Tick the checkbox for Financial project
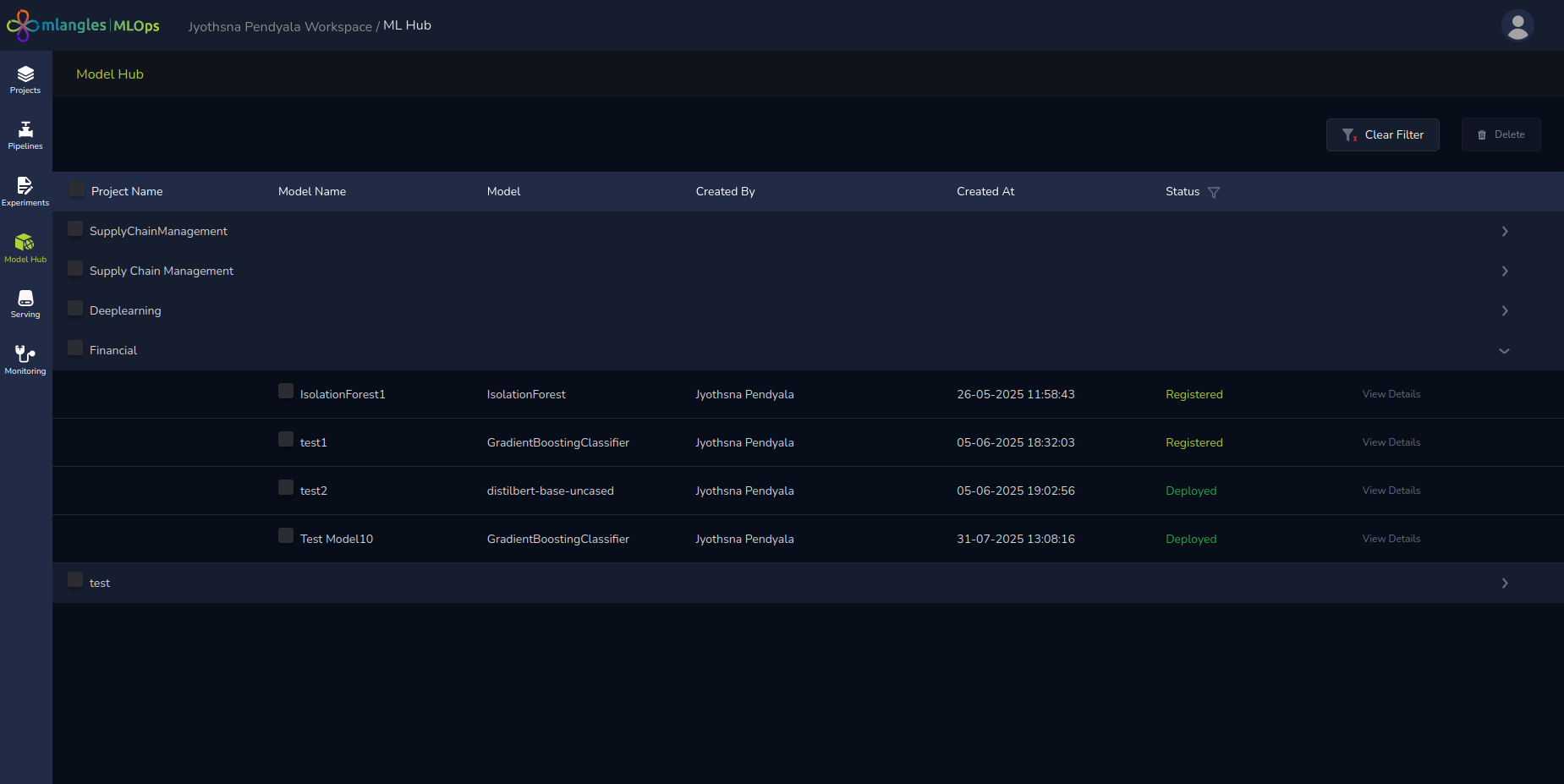This screenshot has width=1564, height=784. click(75, 348)
